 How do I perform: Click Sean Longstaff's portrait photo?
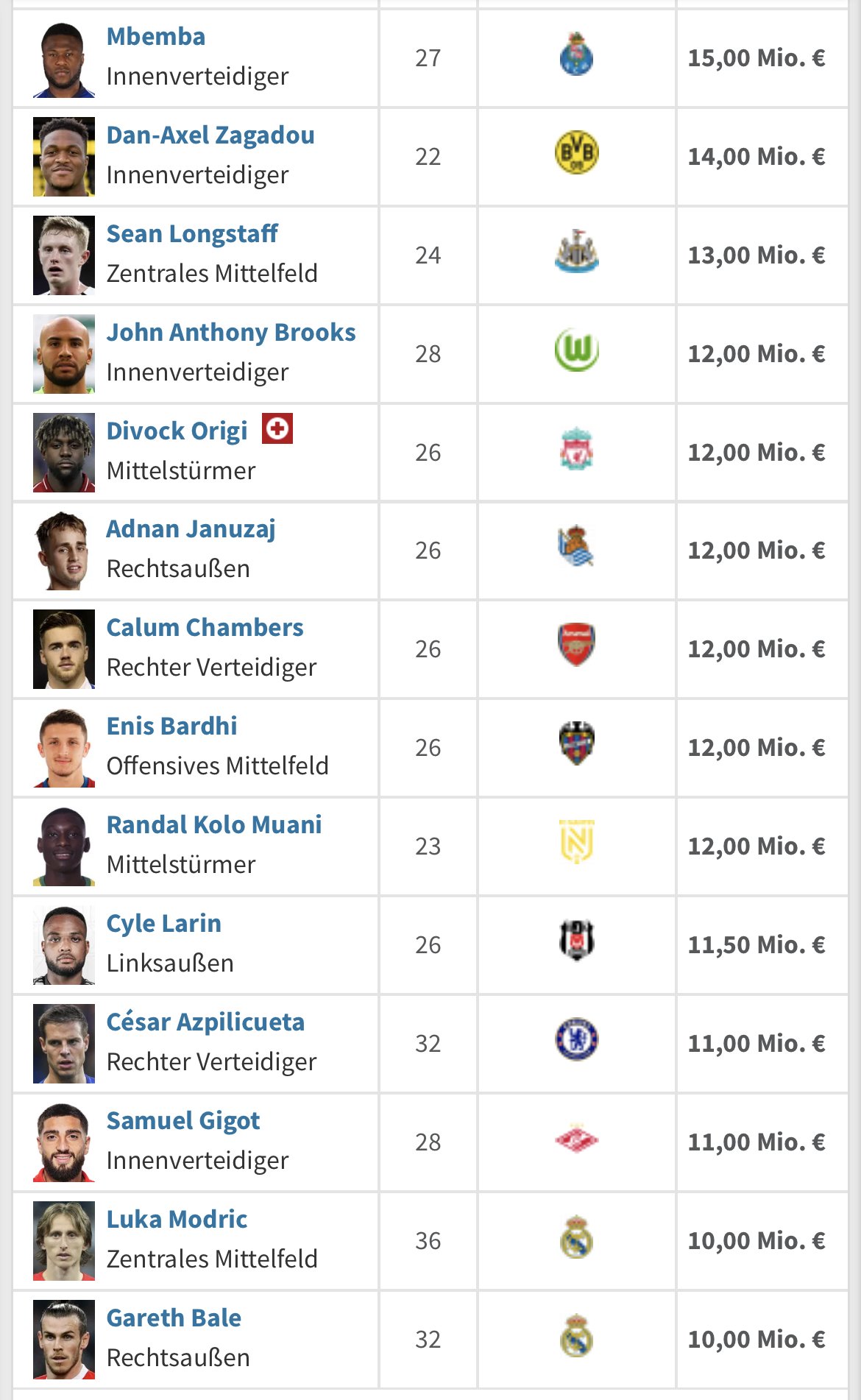(x=64, y=255)
